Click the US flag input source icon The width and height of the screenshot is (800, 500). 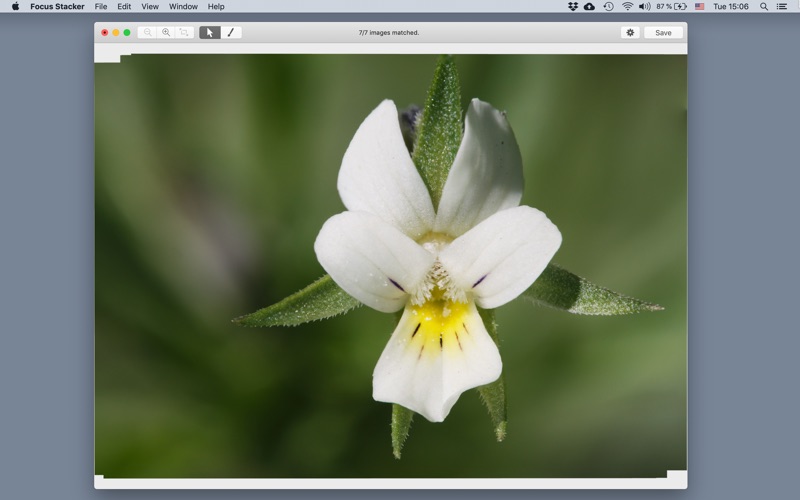pos(699,6)
